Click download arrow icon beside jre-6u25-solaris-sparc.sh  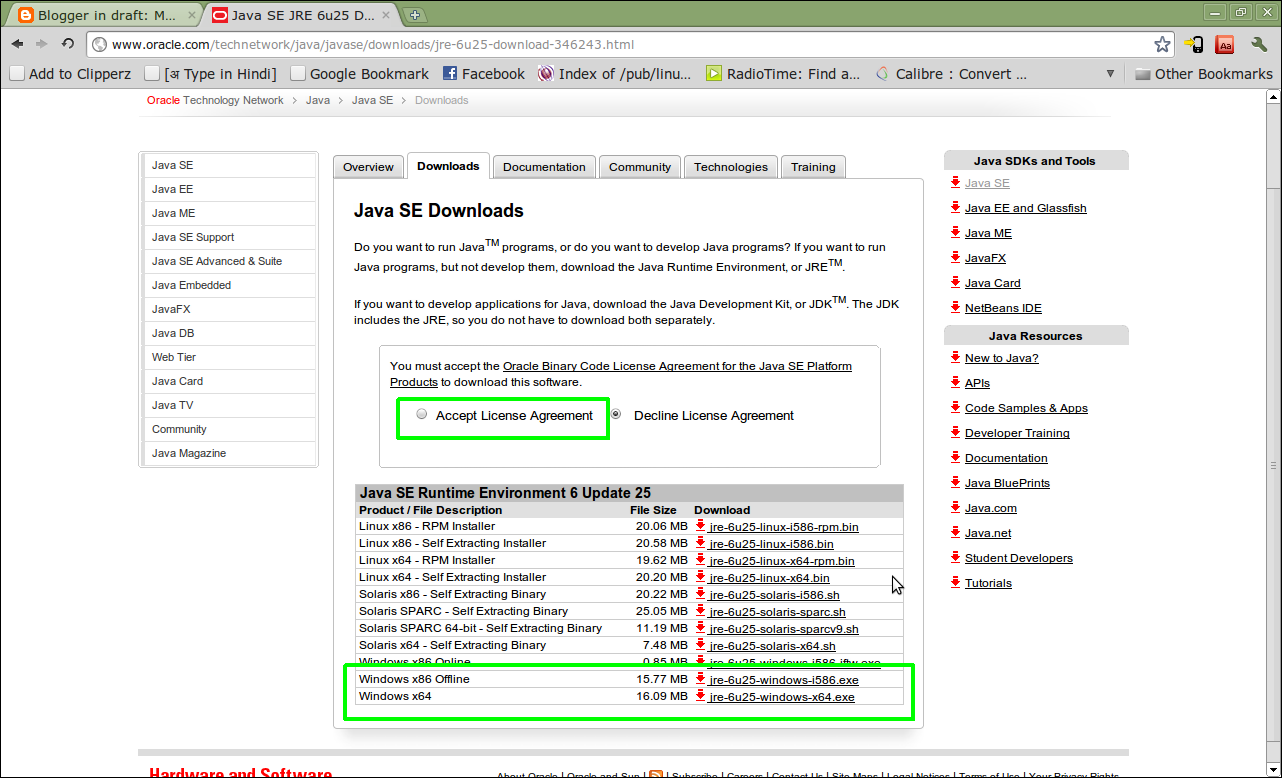pos(701,611)
